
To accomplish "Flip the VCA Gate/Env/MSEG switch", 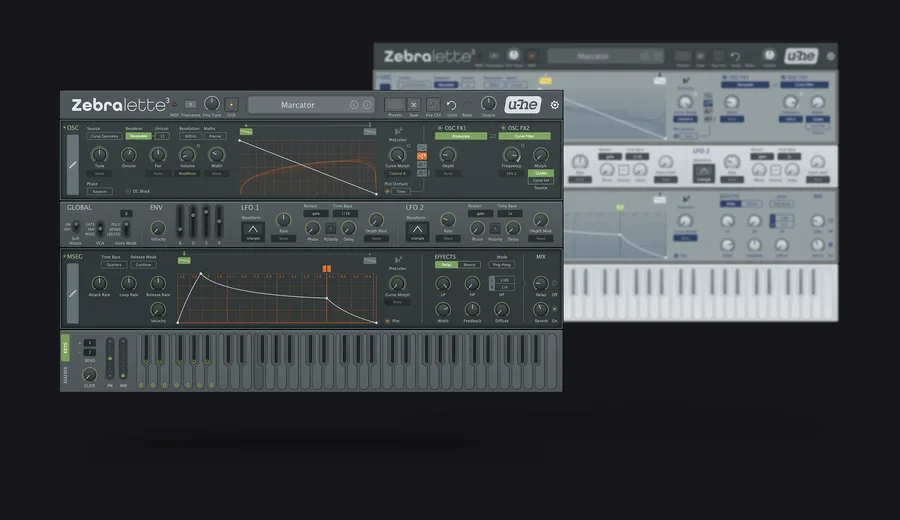I will click(100, 228).
